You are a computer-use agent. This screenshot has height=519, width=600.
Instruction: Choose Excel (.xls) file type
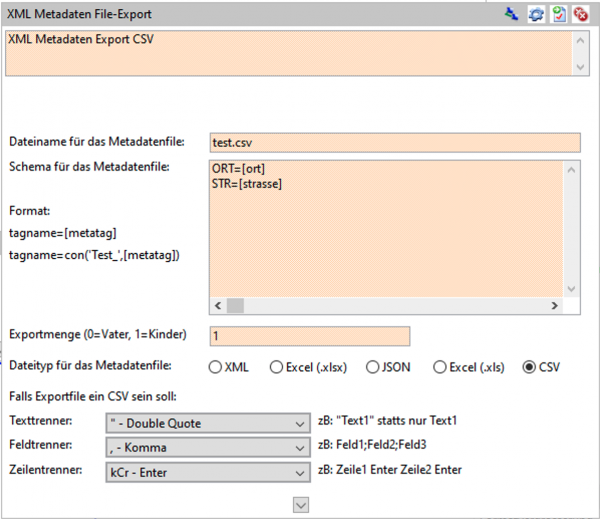pyautogui.click(x=439, y=367)
